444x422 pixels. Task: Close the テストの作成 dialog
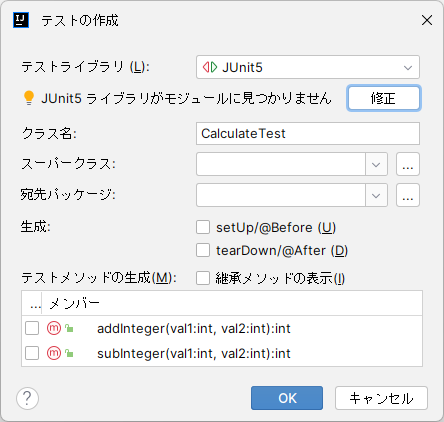click(427, 20)
